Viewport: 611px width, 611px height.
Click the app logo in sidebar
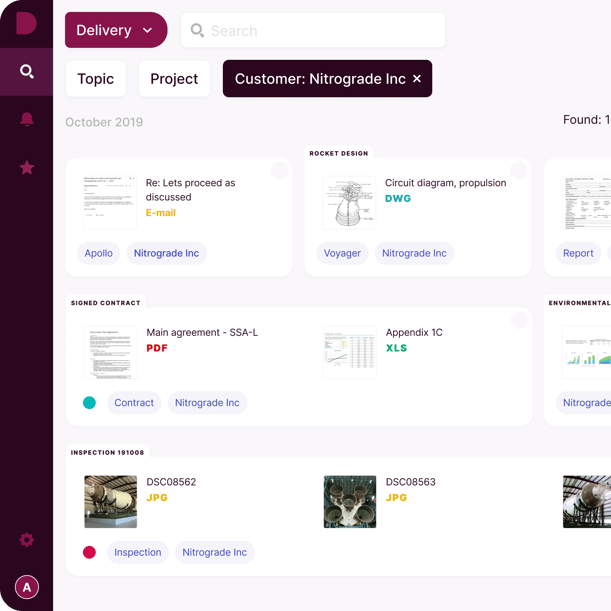pos(26,23)
